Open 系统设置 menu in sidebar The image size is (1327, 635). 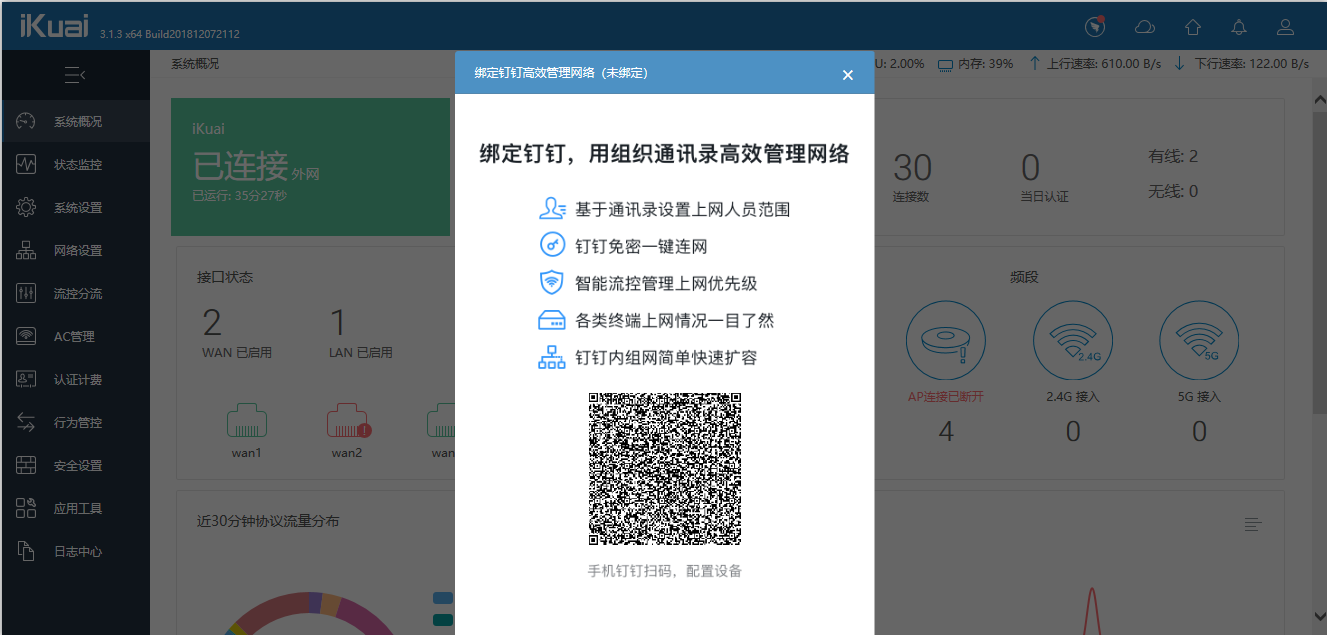click(x=76, y=207)
